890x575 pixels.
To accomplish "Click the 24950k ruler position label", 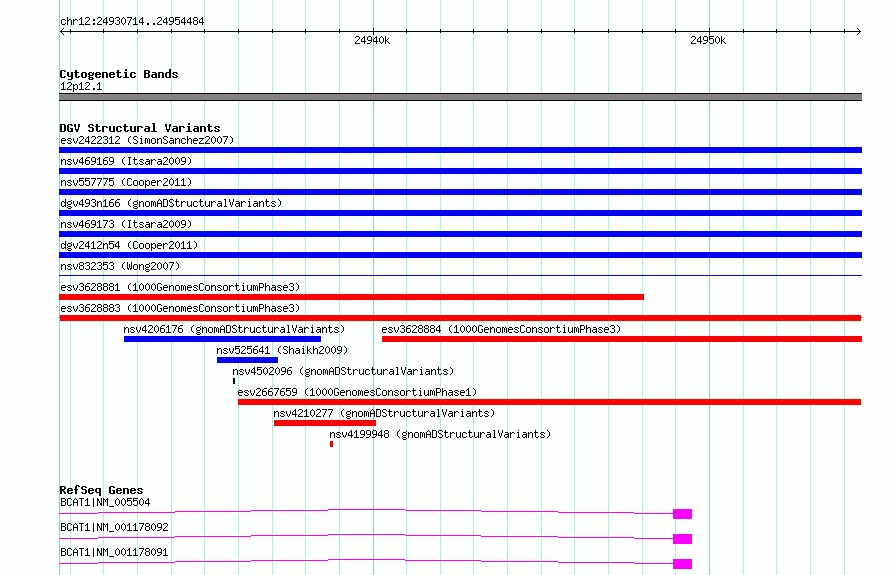I will (708, 40).
